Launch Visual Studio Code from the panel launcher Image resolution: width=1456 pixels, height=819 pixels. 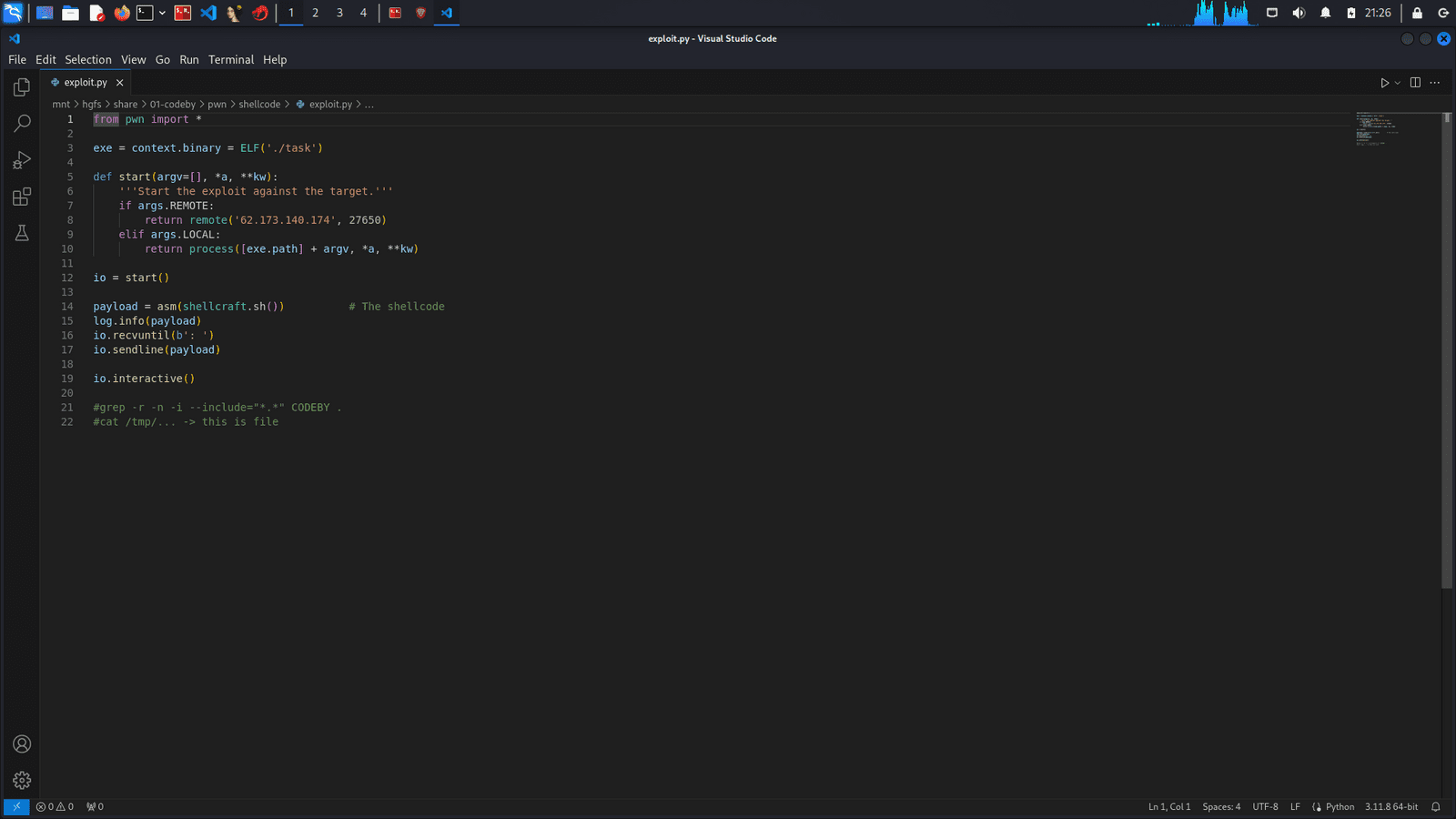point(208,13)
